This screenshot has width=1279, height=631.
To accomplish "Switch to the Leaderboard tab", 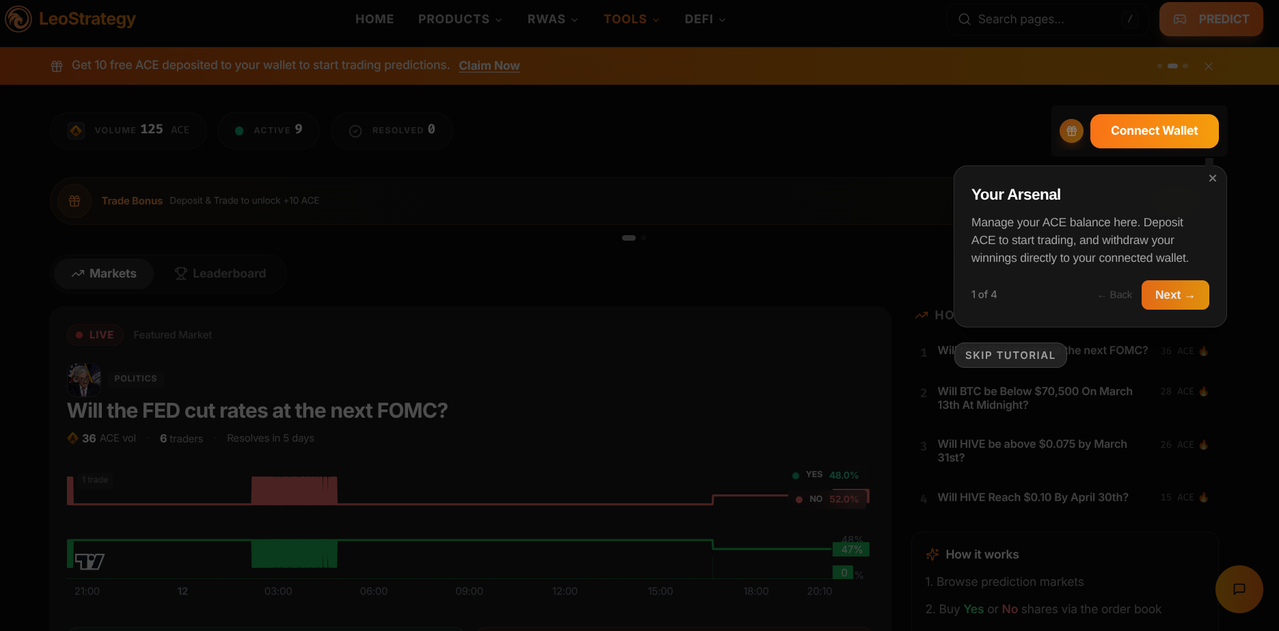I will tap(220, 273).
